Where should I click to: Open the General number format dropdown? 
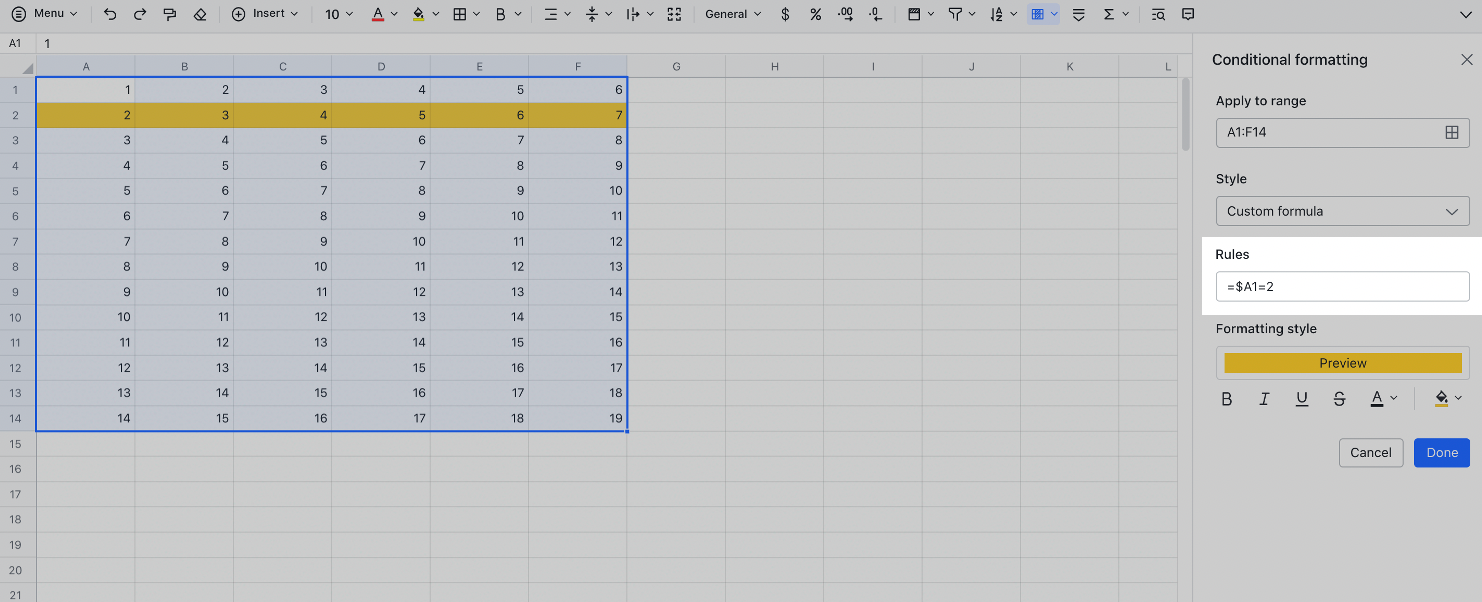pyautogui.click(x=732, y=14)
